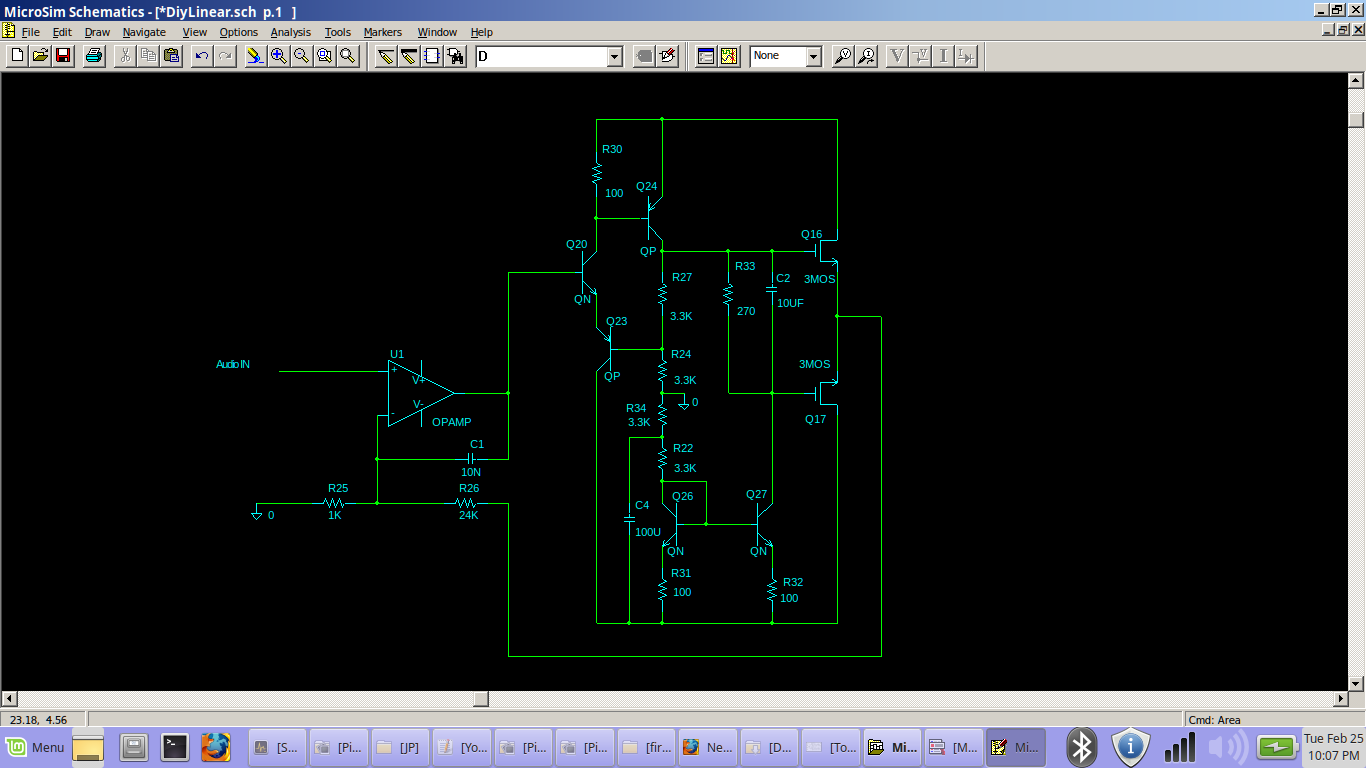Open the Linux Mint Menu button
Image resolution: width=1366 pixels, height=768 pixels.
[35, 747]
